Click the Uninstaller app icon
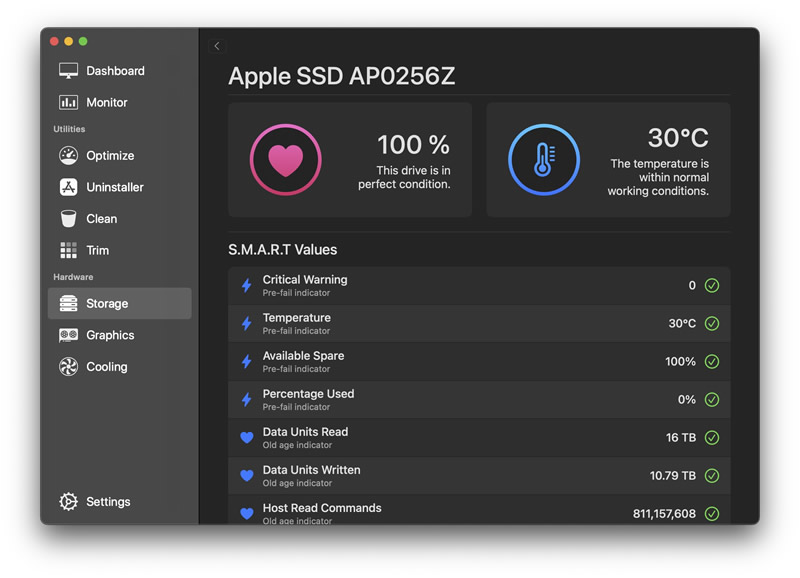Image resolution: width=800 pixels, height=578 pixels. (68, 187)
